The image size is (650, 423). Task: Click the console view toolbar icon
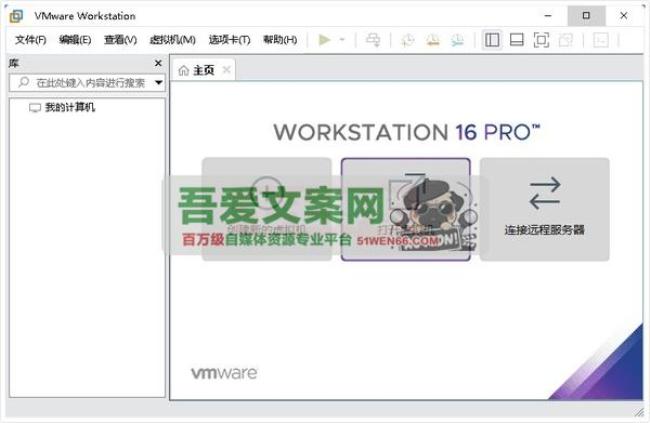(601, 40)
